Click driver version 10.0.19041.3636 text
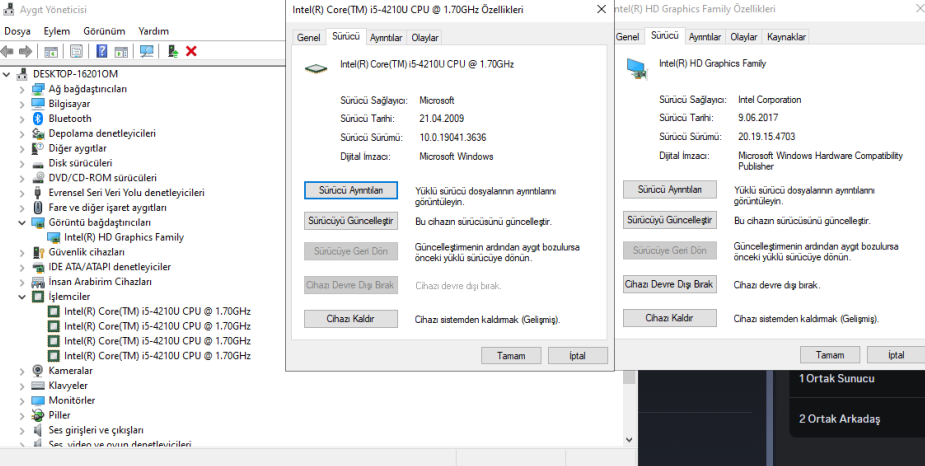Image resolution: width=925 pixels, height=466 pixels. tap(452, 137)
